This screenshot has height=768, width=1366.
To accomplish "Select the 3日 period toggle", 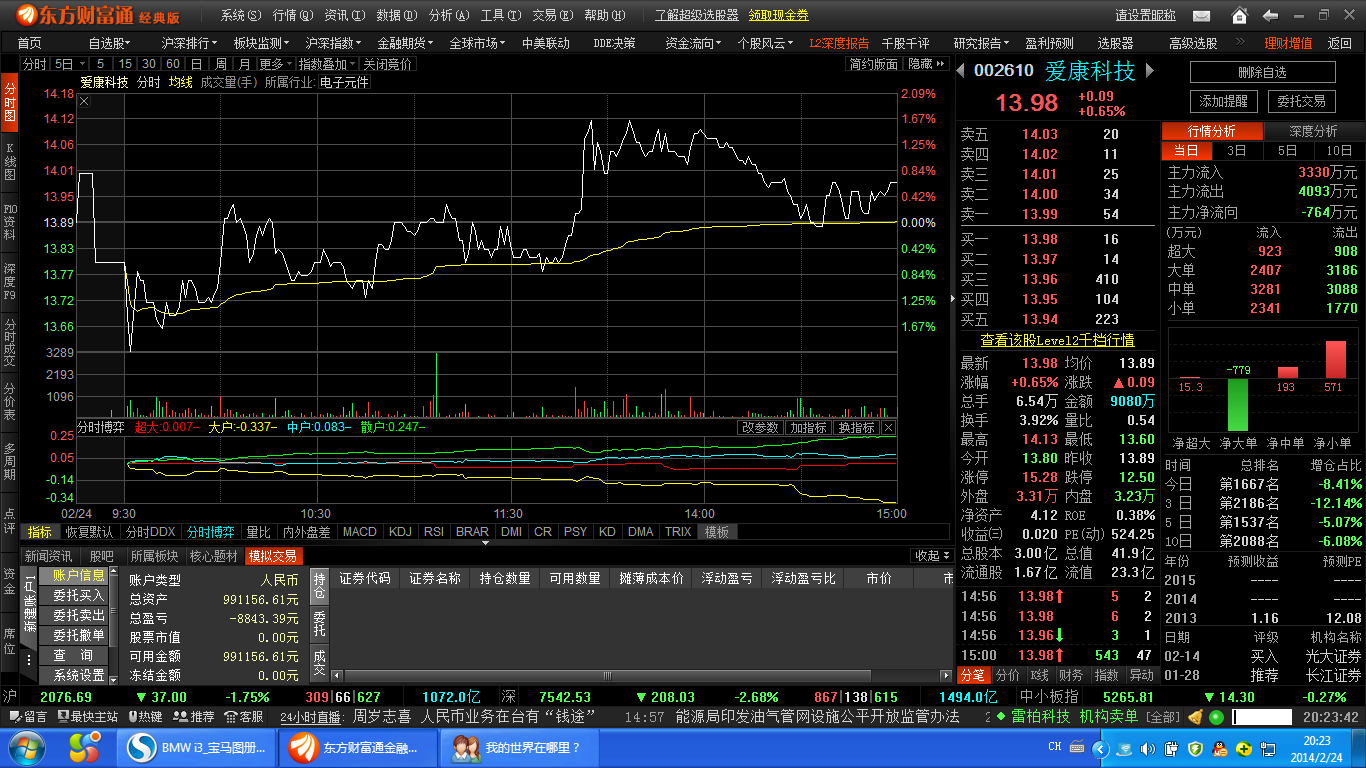I will [1236, 150].
